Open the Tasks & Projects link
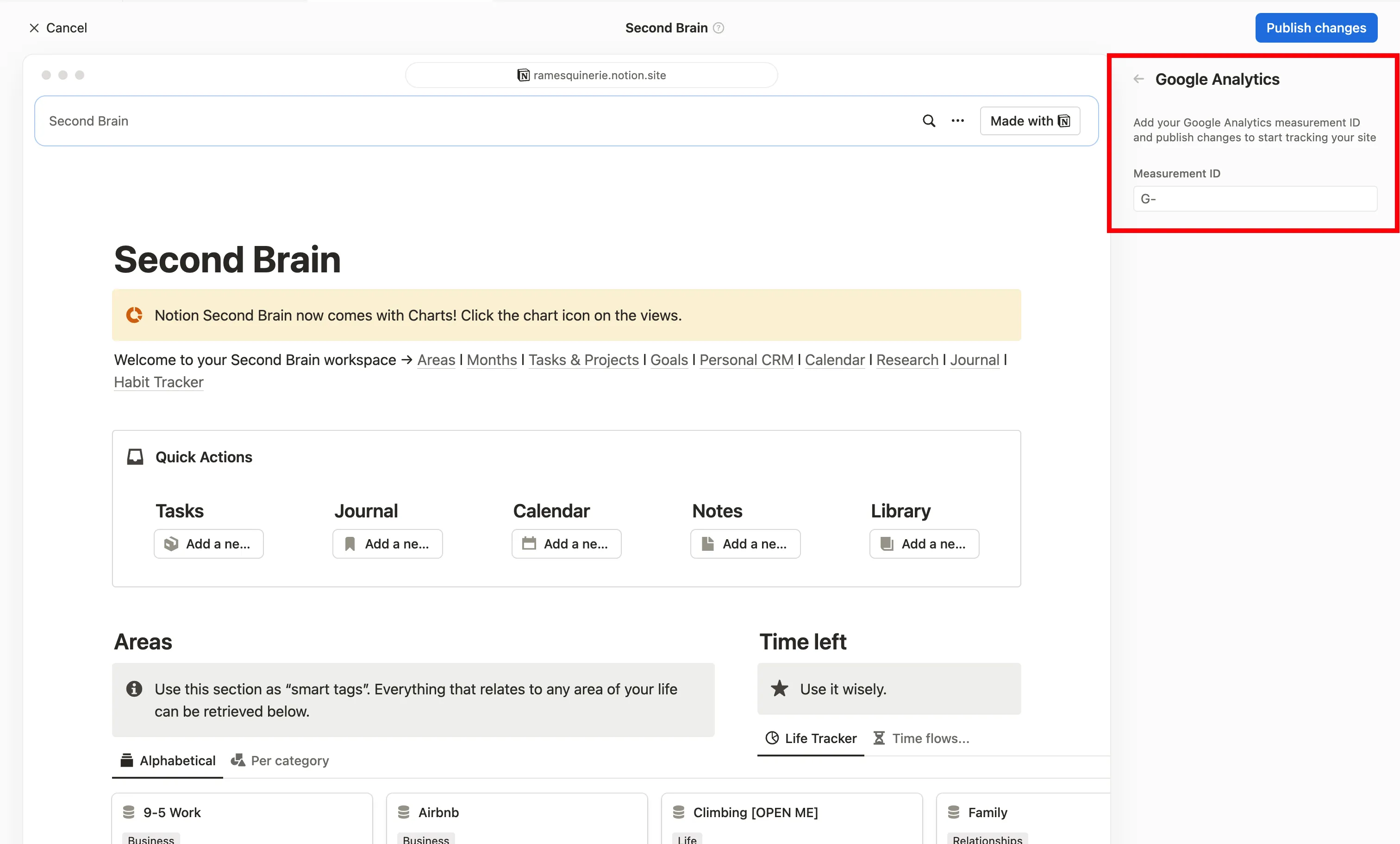The image size is (1400, 844). click(x=583, y=360)
